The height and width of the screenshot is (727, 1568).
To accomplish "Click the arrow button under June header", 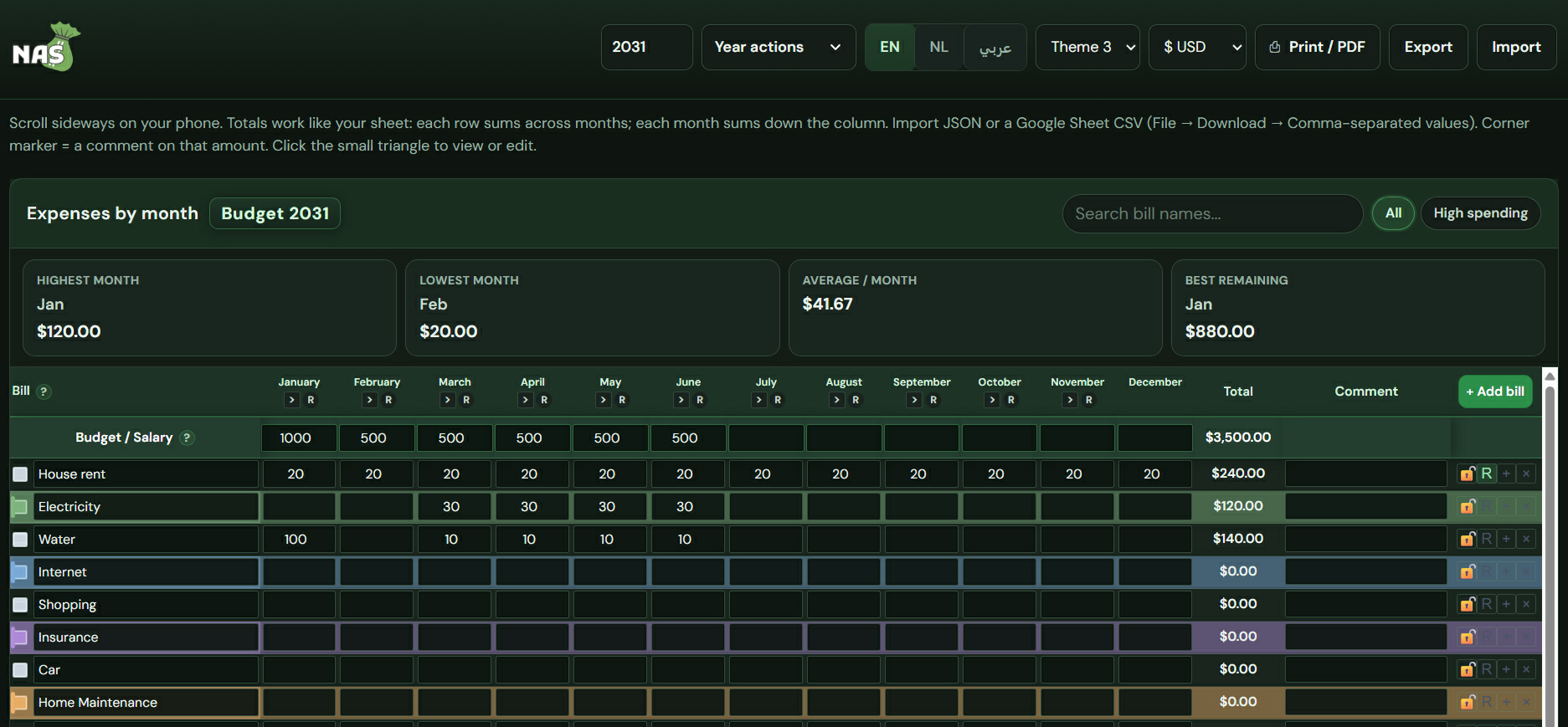I will (x=681, y=400).
